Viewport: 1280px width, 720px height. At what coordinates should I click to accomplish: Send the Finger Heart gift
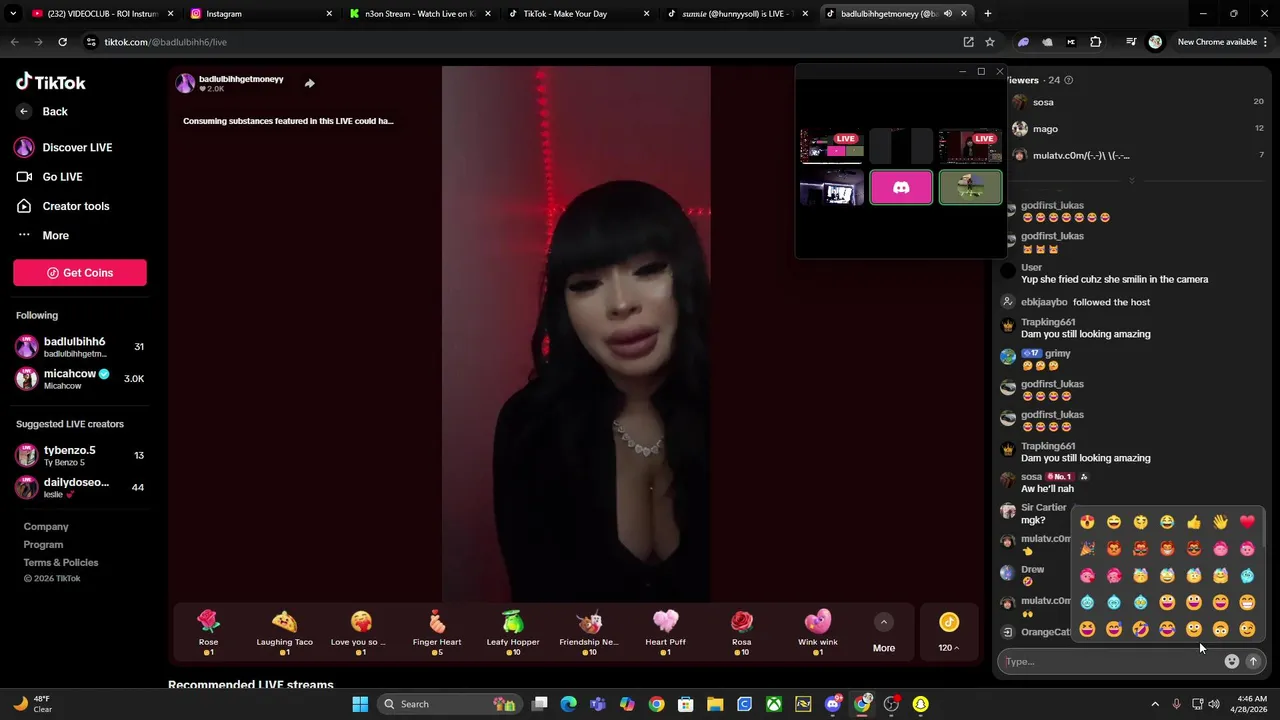click(437, 632)
